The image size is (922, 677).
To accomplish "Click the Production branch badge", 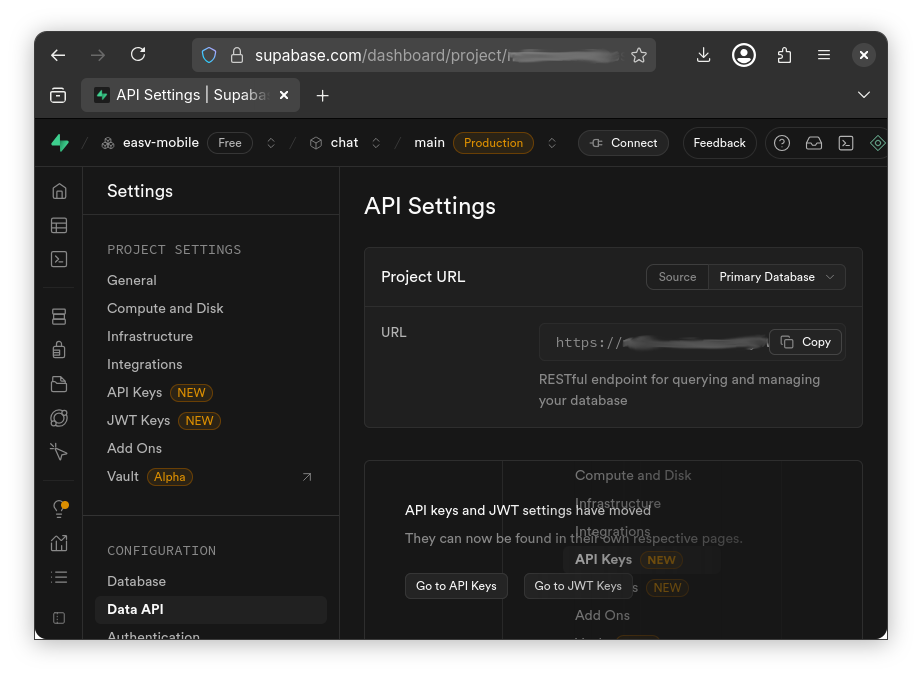I will [x=493, y=143].
